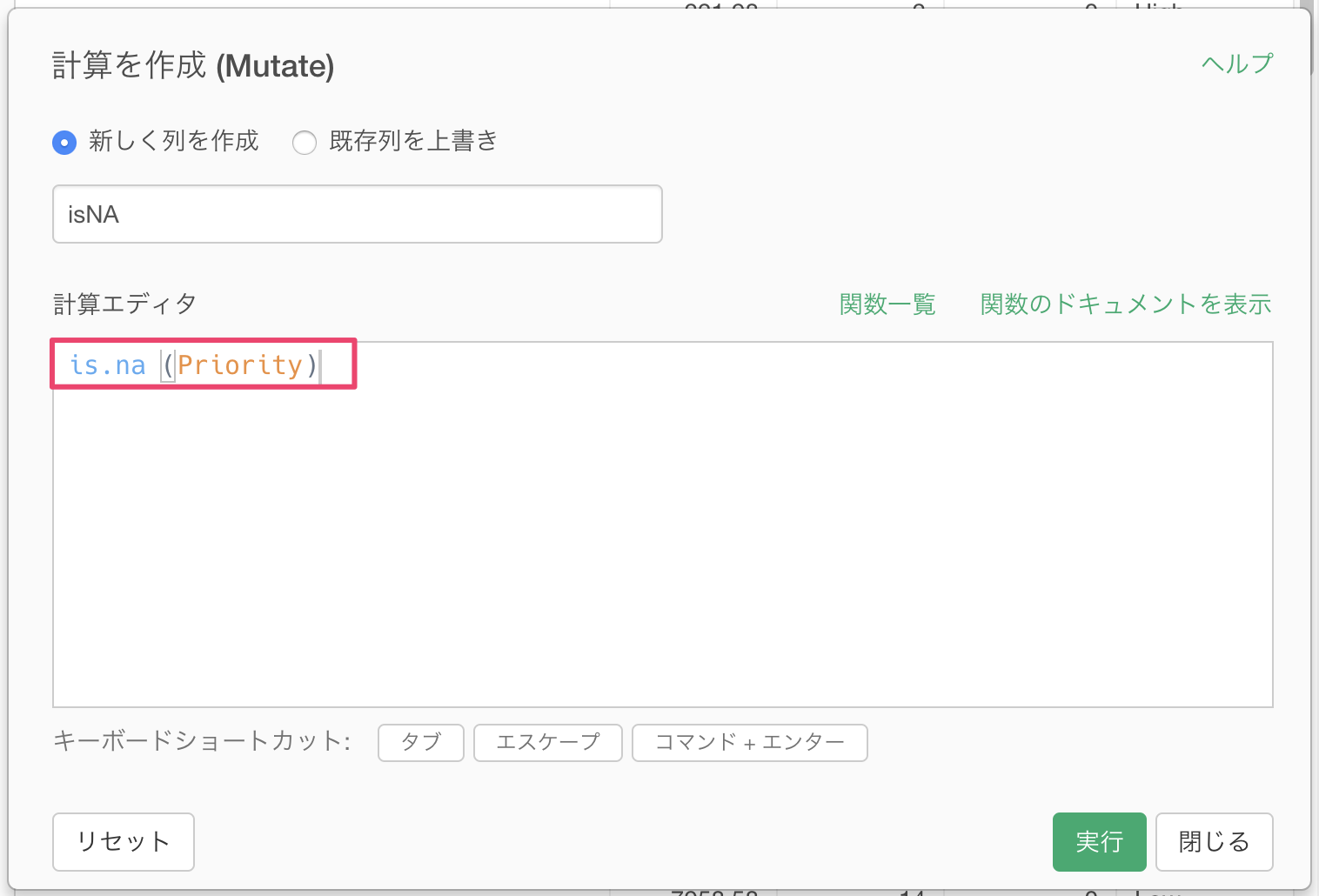This screenshot has height=896, width=1319.
Task: Click the タブ keyboard shortcut button
Action: point(421,743)
